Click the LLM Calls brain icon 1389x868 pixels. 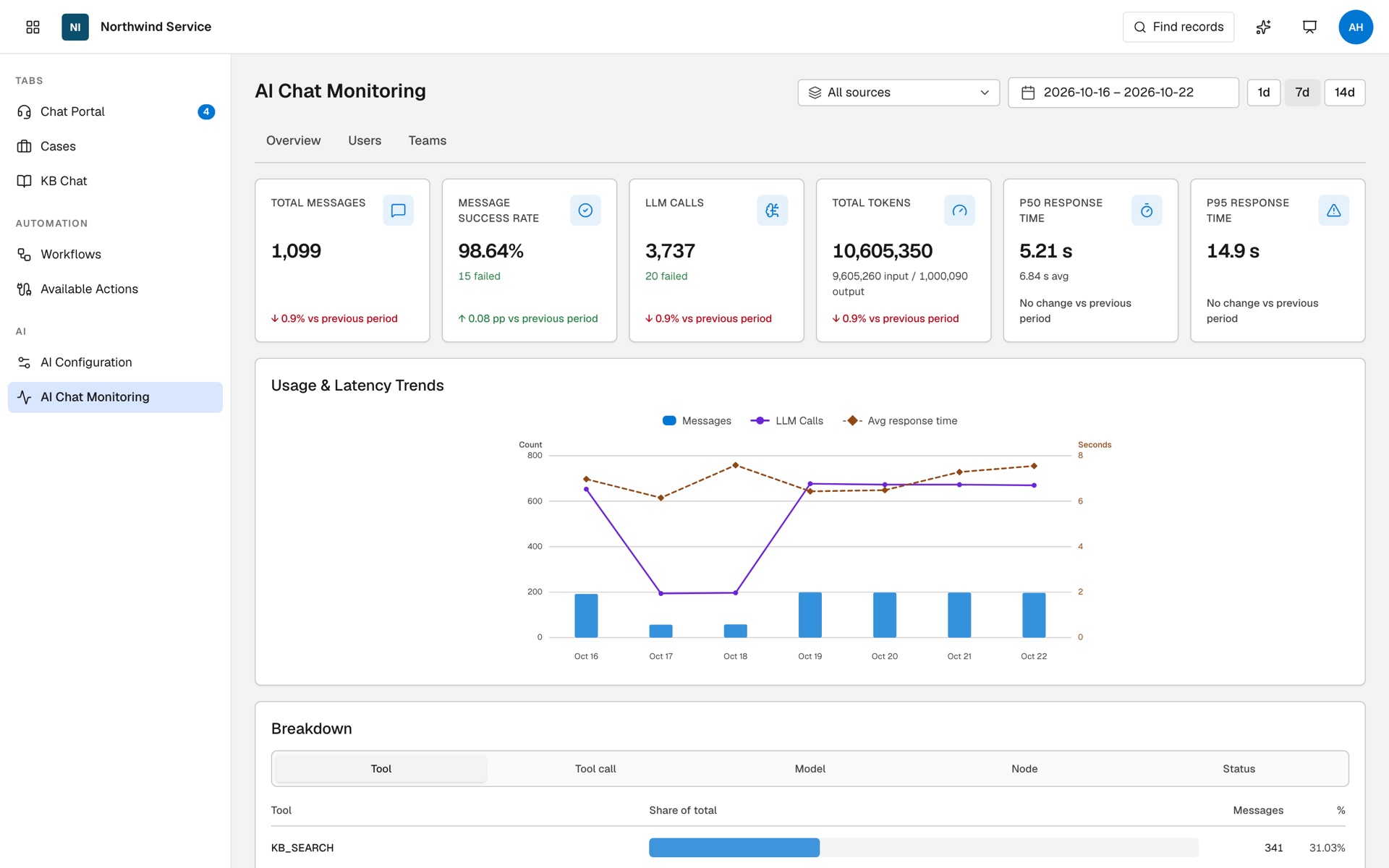pos(773,210)
